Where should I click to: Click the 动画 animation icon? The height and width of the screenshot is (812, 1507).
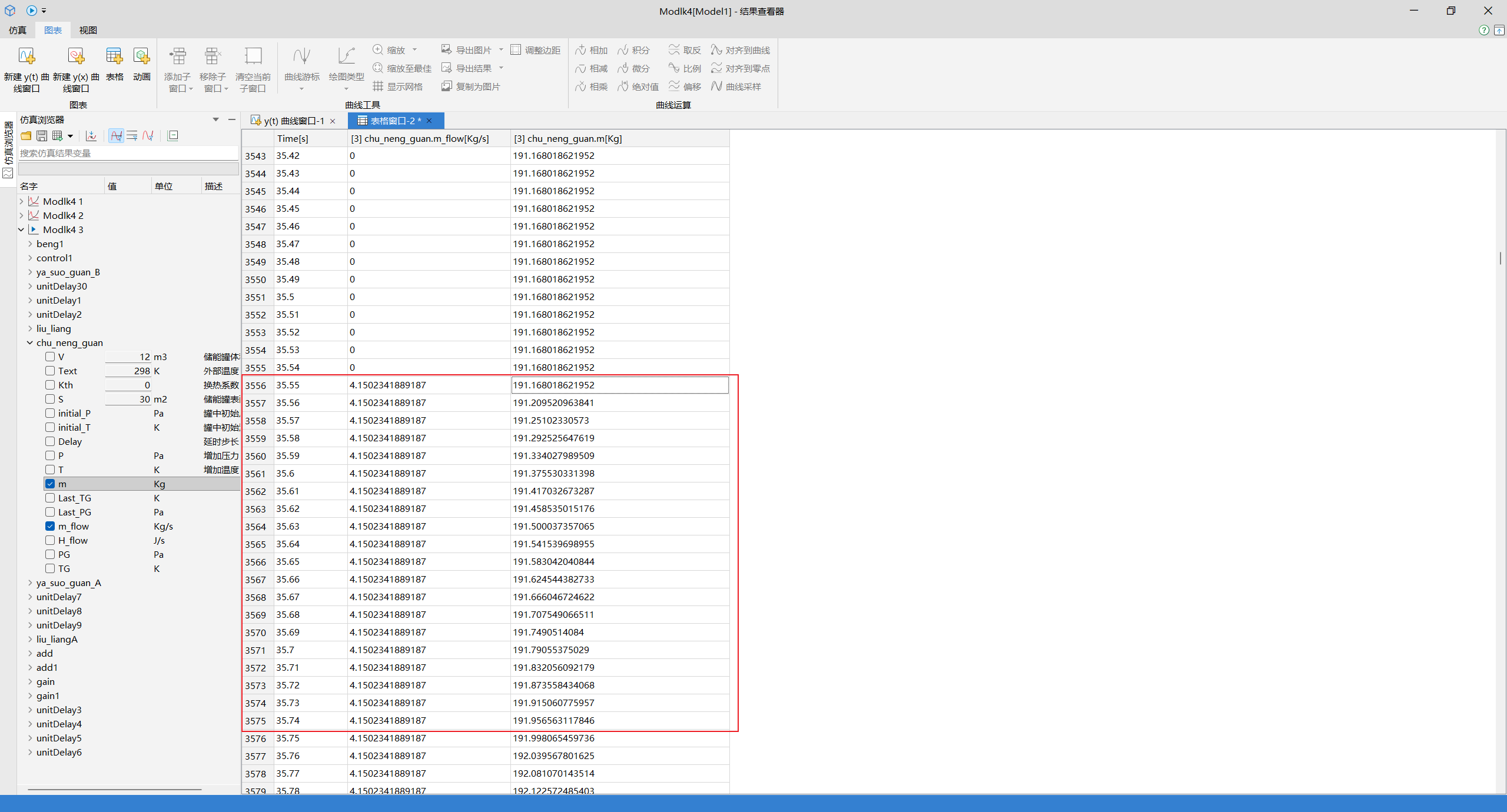142,57
